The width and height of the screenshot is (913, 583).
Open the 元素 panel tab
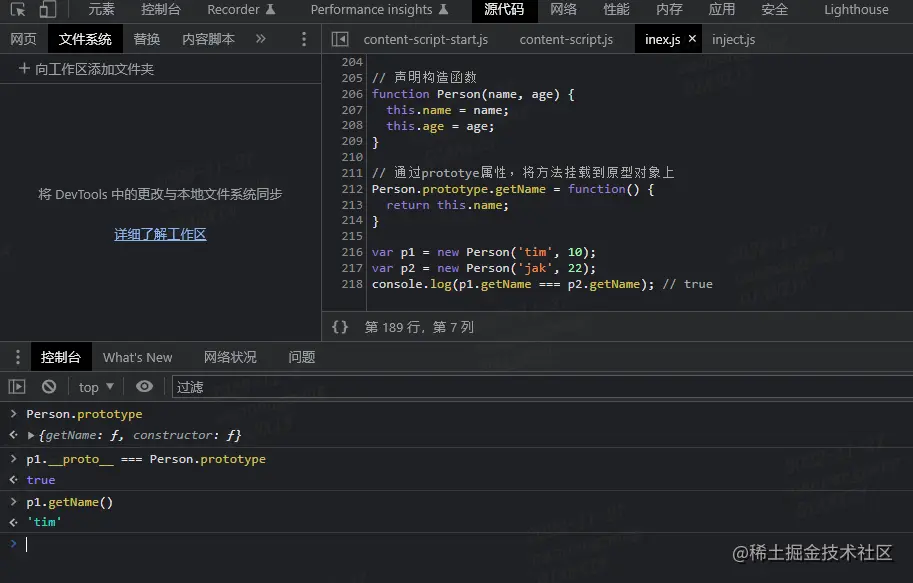click(101, 9)
